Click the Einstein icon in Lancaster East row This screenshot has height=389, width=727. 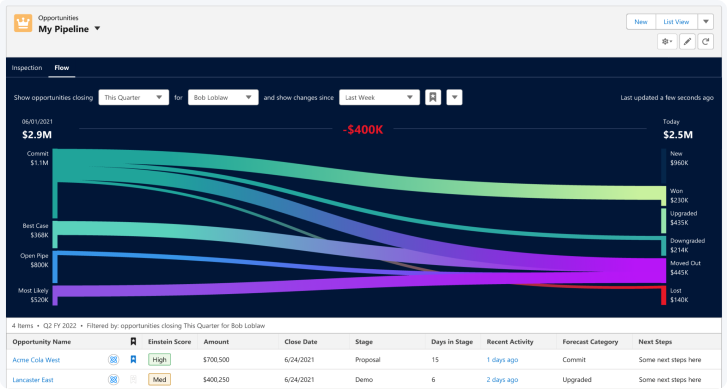tap(113, 380)
